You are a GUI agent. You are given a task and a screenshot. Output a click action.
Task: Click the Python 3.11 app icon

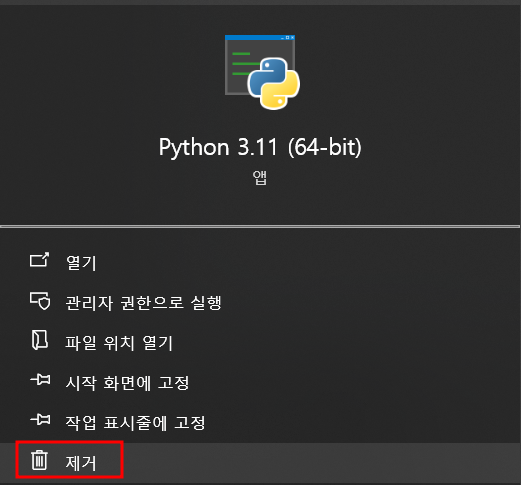[x=262, y=72]
